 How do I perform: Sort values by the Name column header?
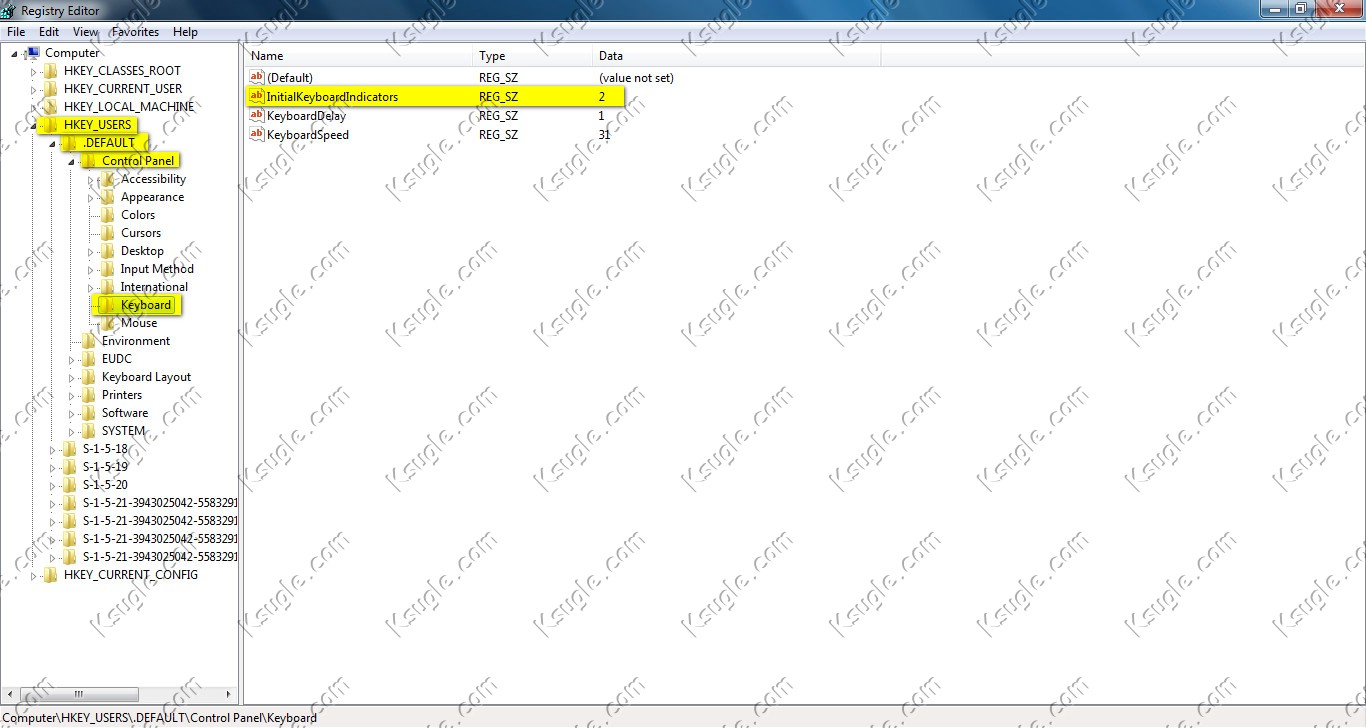[x=359, y=56]
